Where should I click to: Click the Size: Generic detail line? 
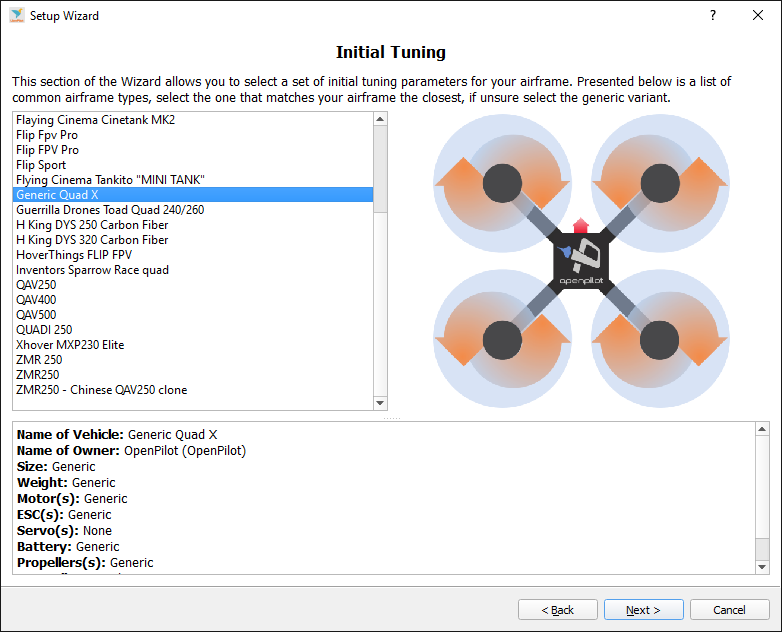(x=56, y=466)
